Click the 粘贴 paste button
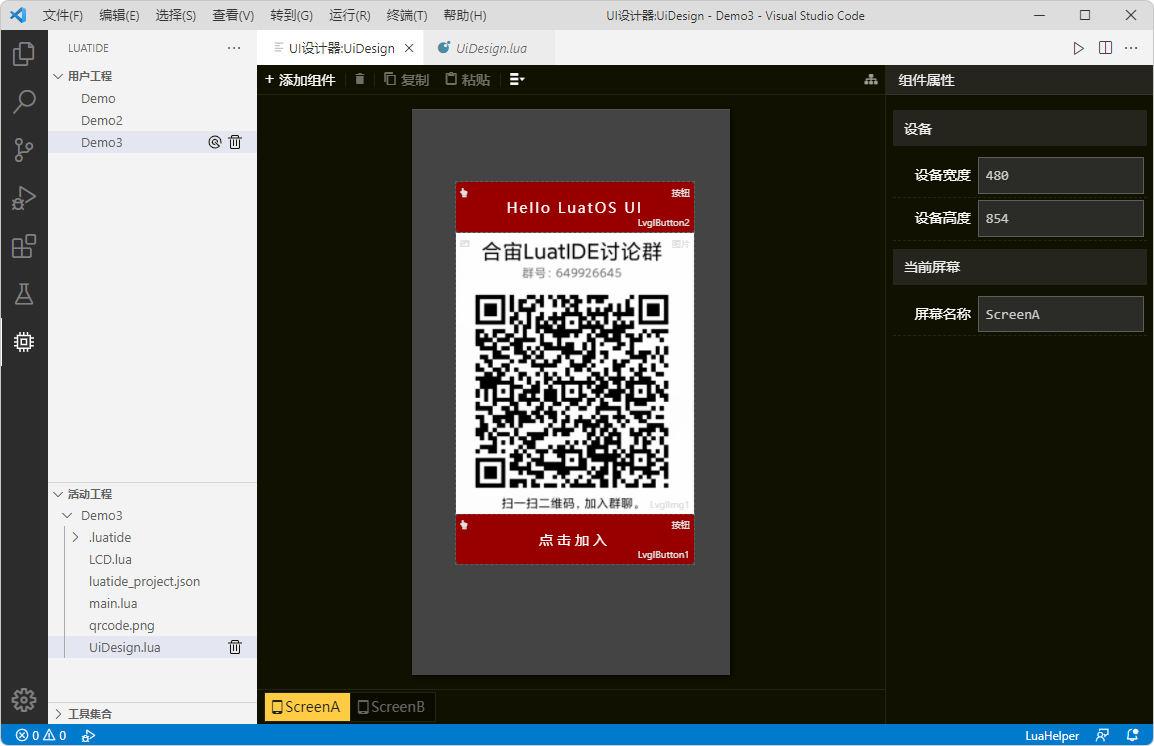Screen dimensions: 1154x746 (468, 79)
